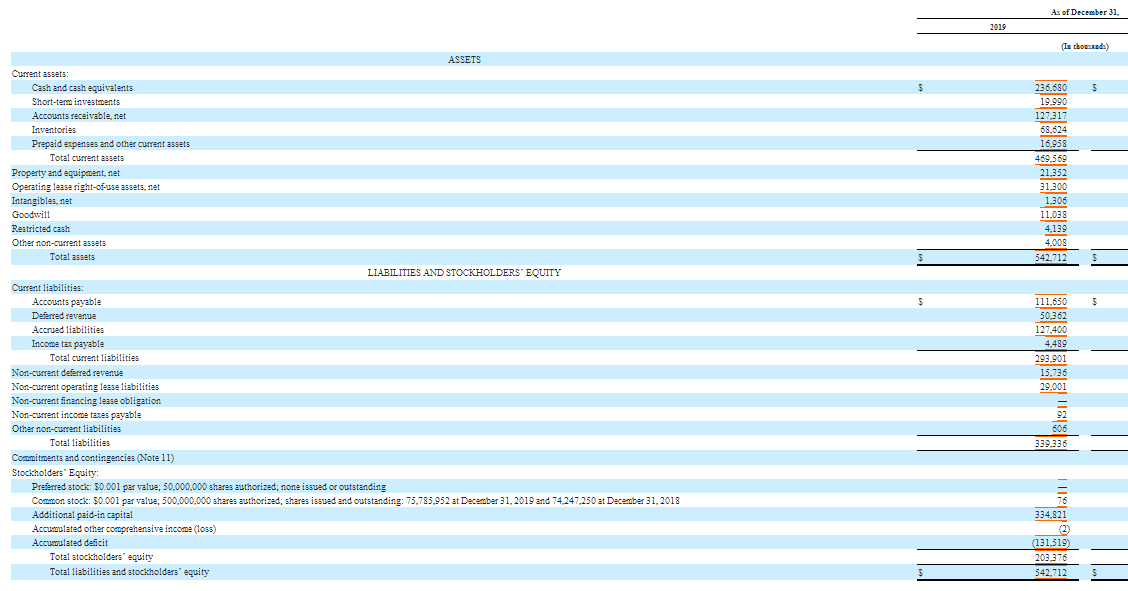Select 'Accounts receivable, net' label
The image size is (1128, 591).
point(79,116)
